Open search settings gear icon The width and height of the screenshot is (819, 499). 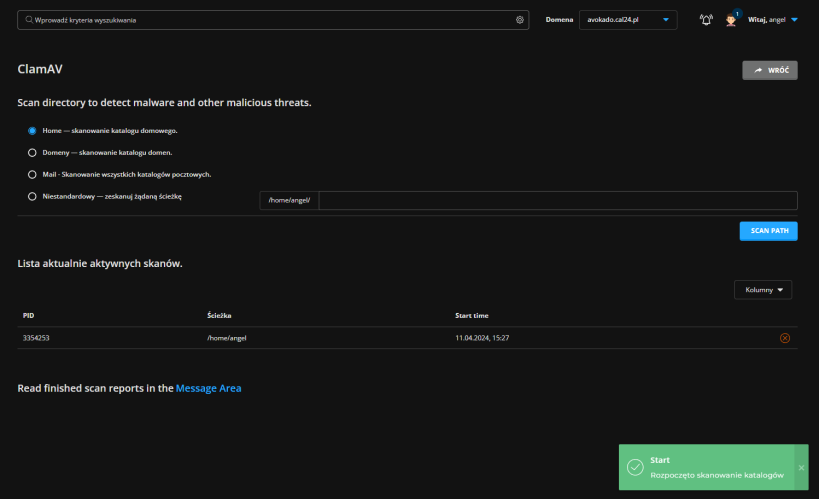520,20
